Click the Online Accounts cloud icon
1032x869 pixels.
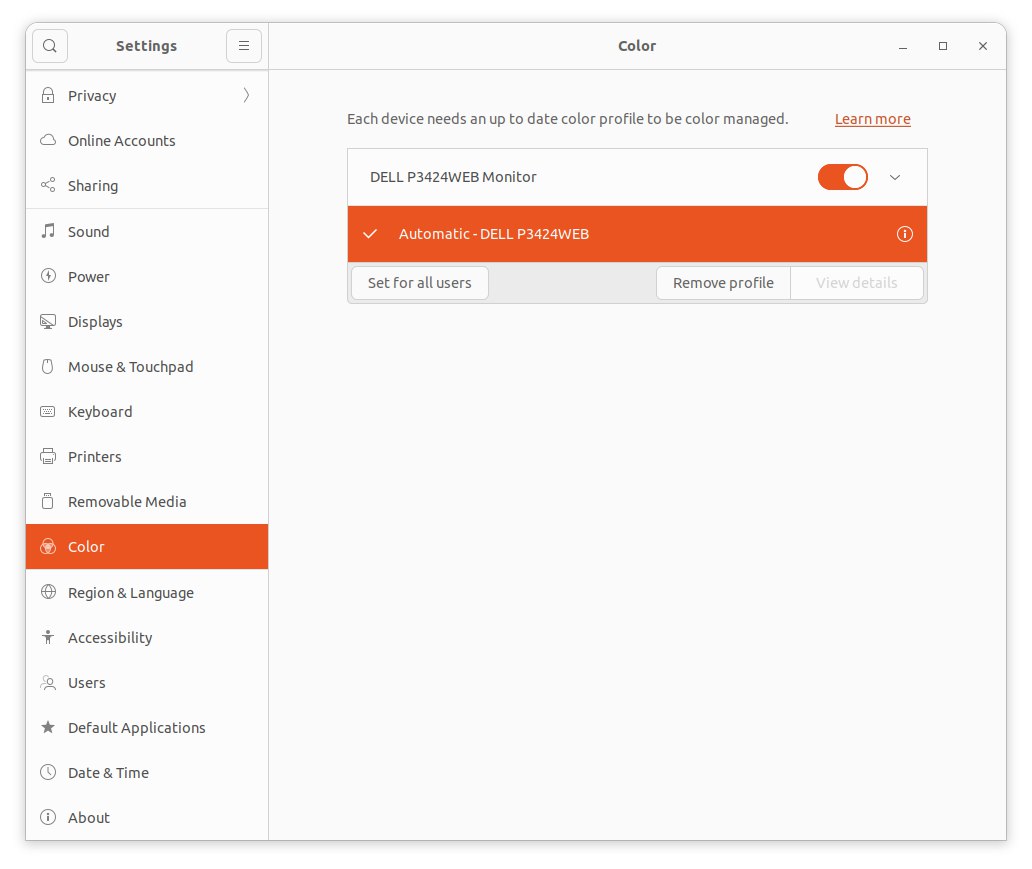tap(48, 140)
